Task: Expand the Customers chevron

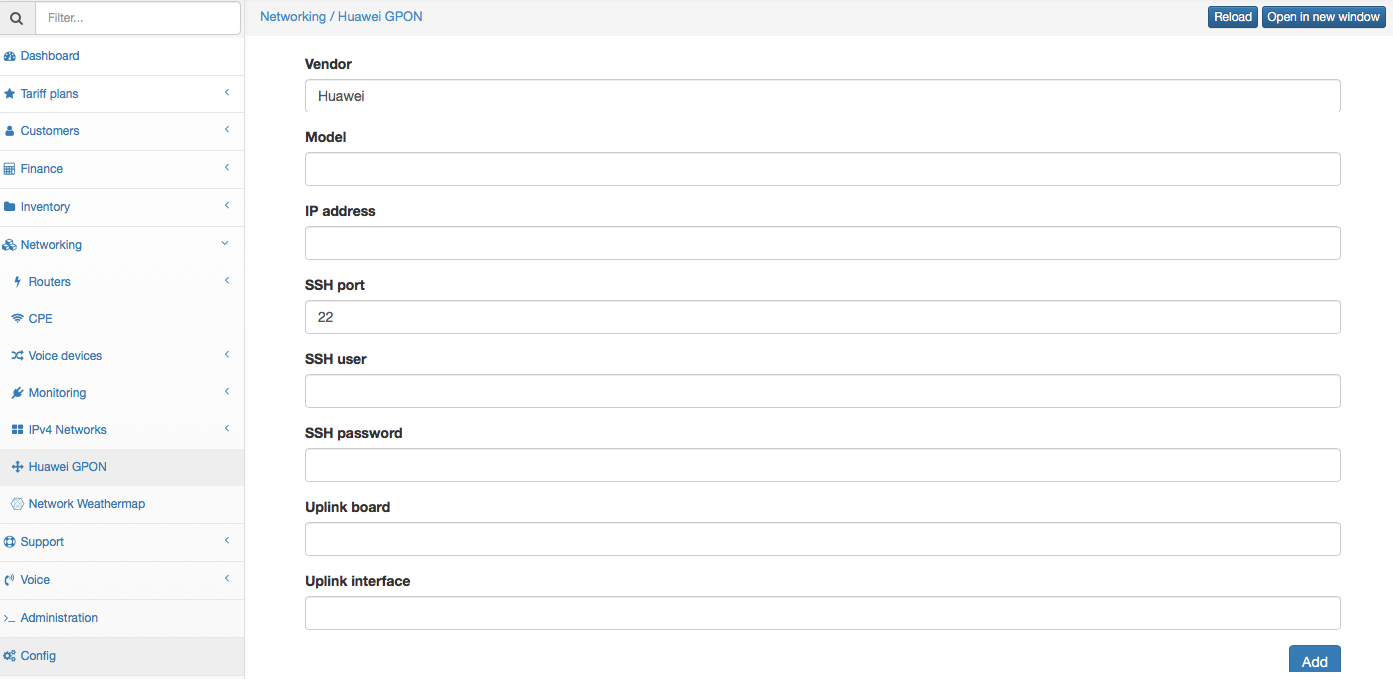Action: (x=227, y=130)
